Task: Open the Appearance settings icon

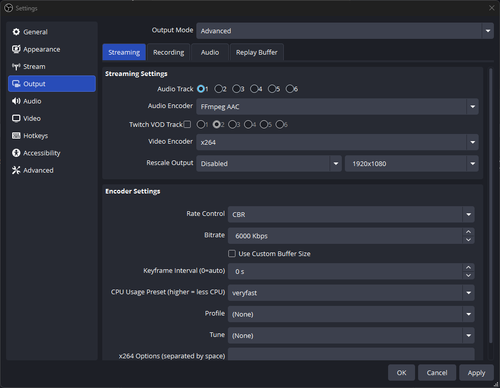Action: [16, 49]
